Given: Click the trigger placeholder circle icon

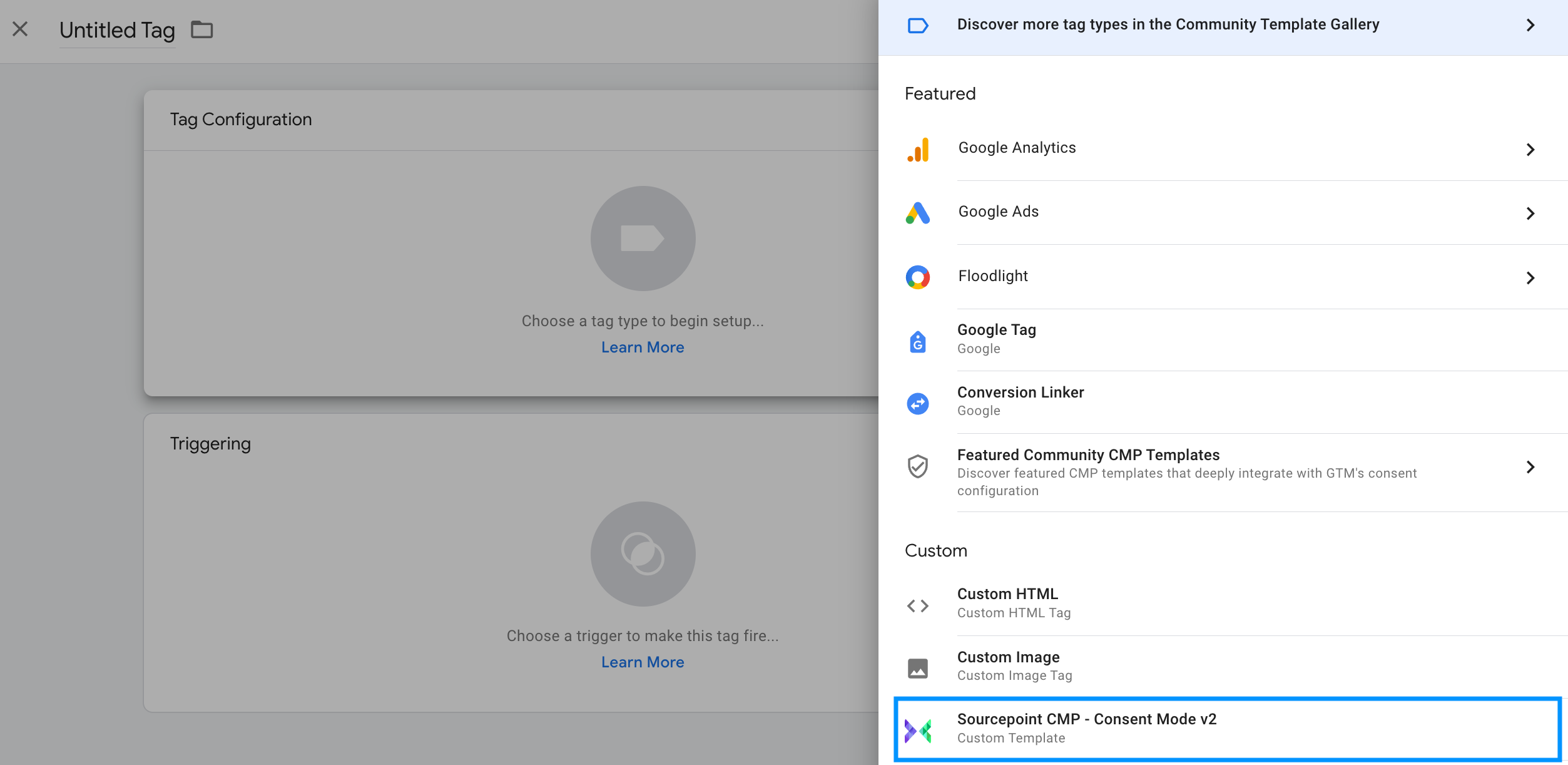Looking at the screenshot, I should tap(643, 553).
